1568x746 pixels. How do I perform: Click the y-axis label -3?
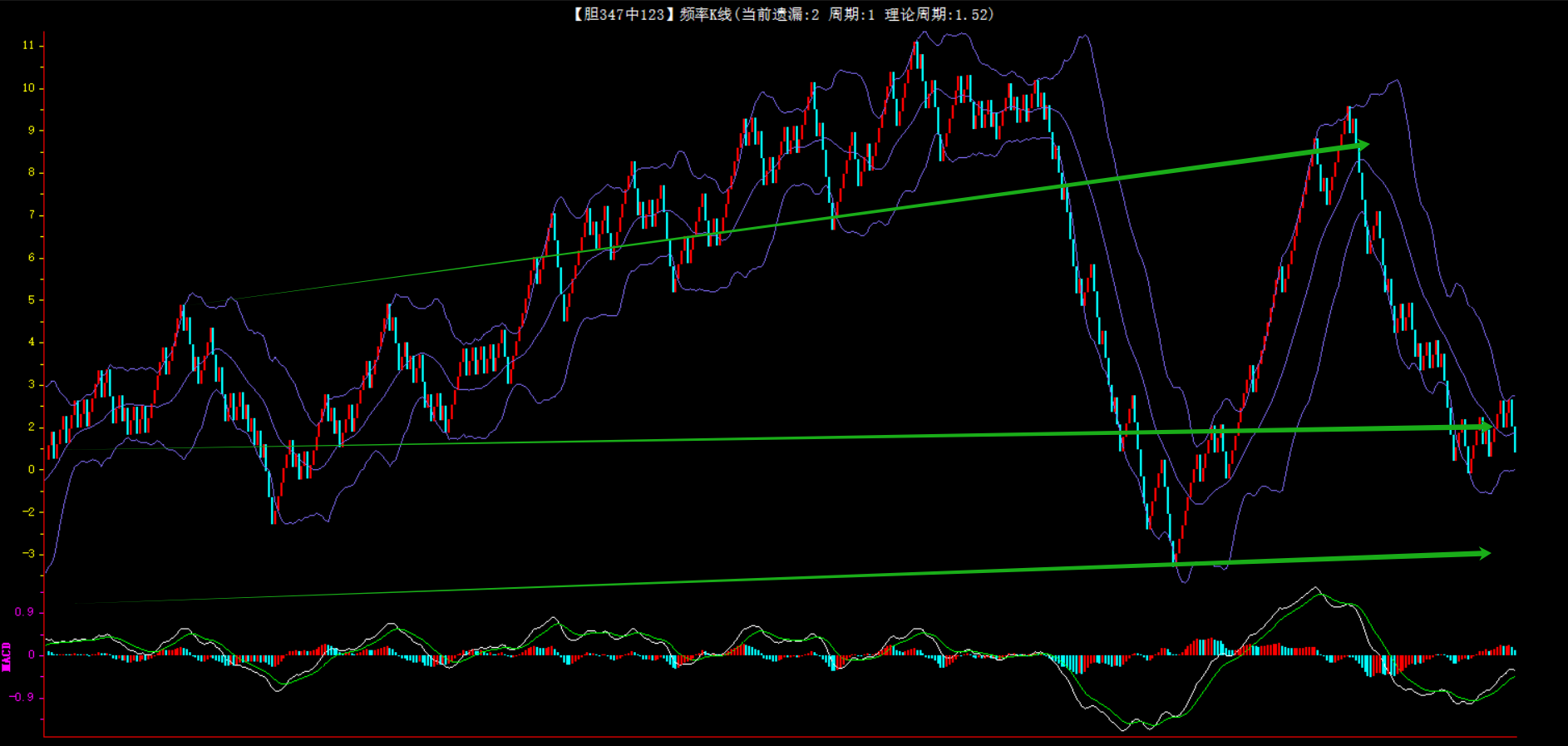click(x=28, y=554)
